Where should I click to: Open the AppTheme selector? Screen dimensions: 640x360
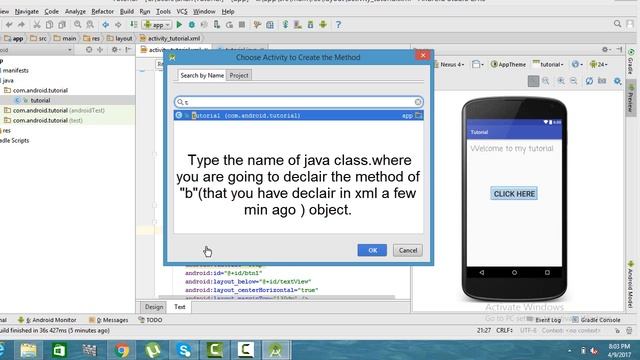click(x=508, y=64)
